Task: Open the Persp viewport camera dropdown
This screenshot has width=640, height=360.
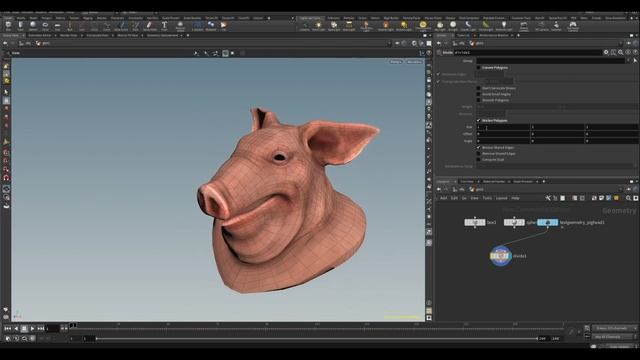Action: 396,62
